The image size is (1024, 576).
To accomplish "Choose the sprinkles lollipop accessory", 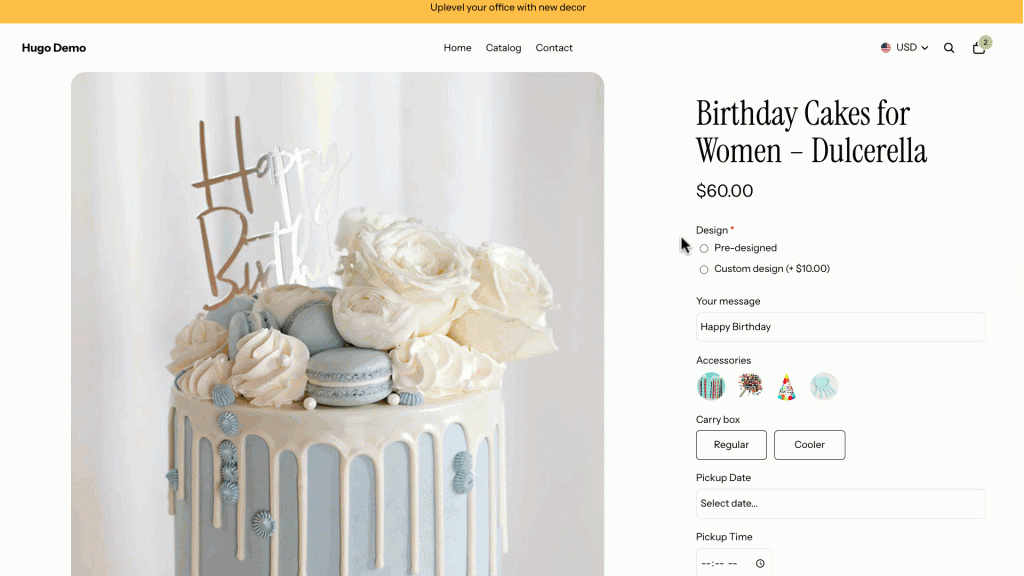I will [x=750, y=386].
